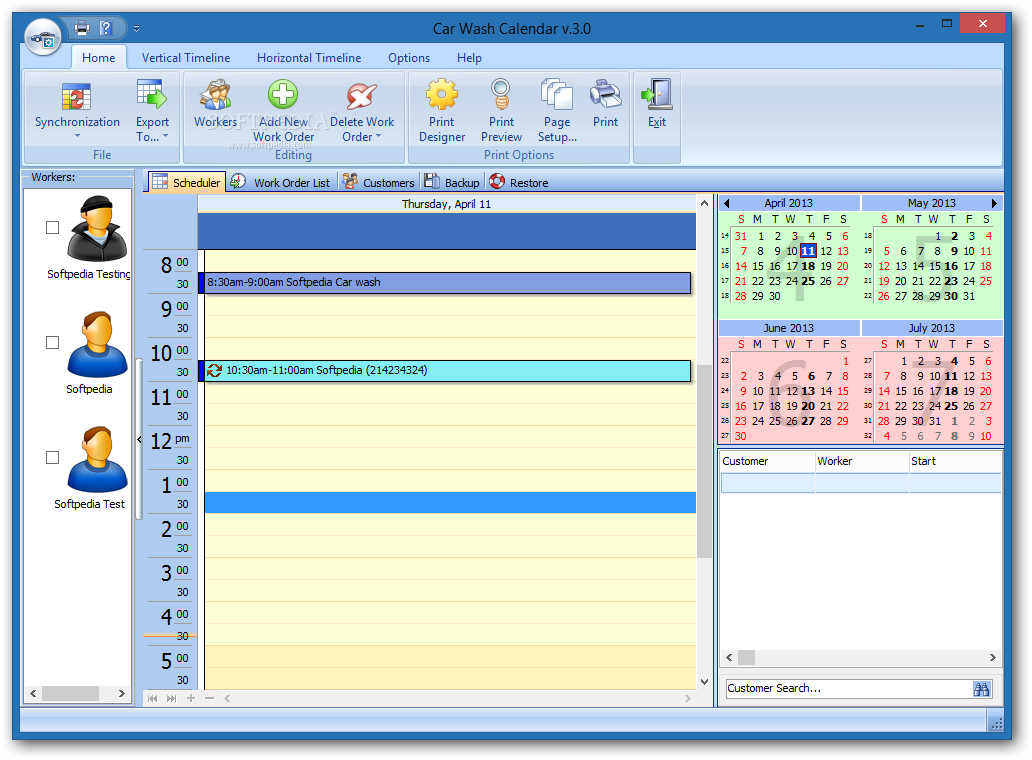
Task: Select Softpedia Testing worker avatar
Action: 97,228
